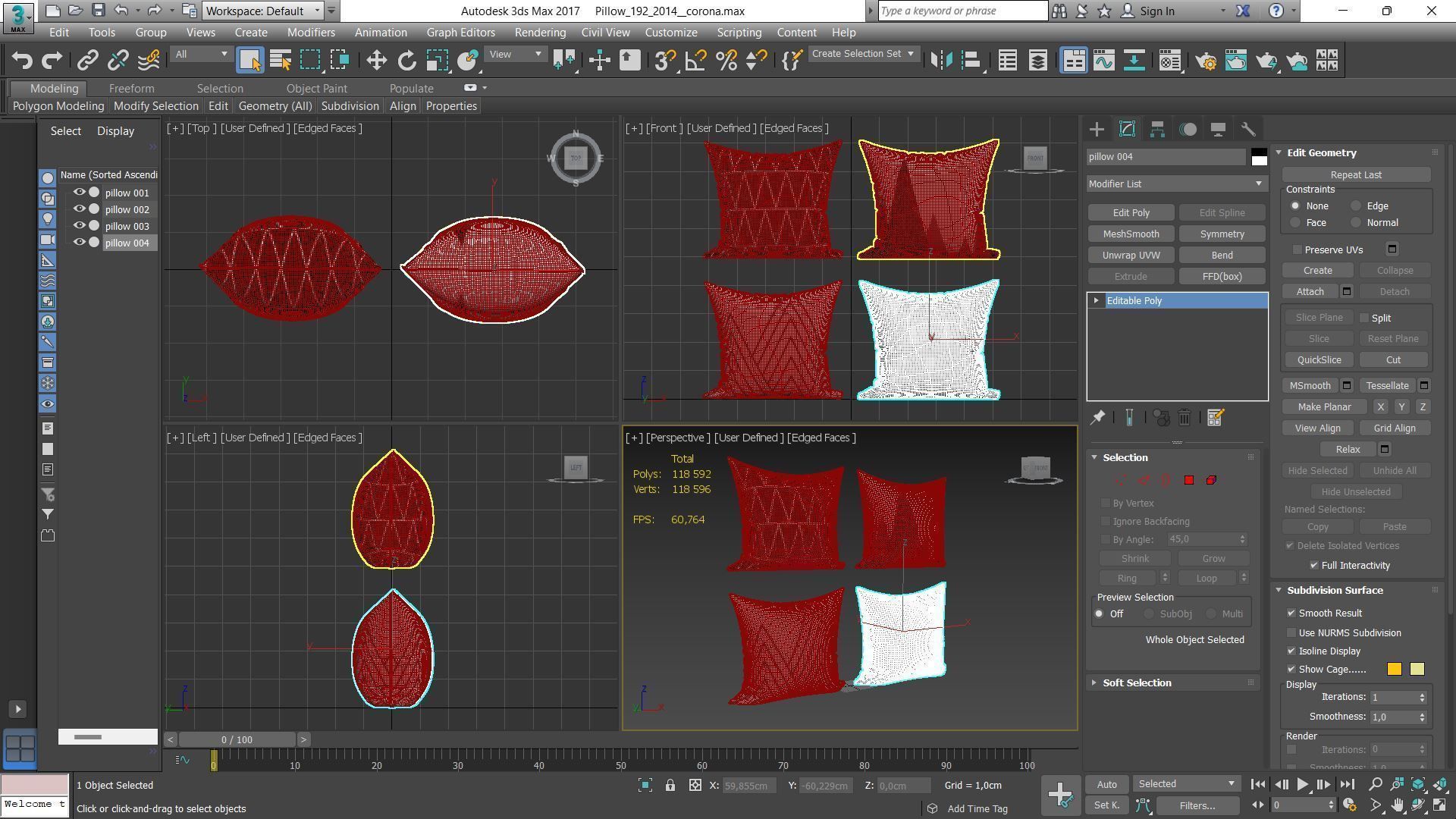This screenshot has height=819, width=1456.
Task: Open reference coordinate View dropdown
Action: coord(516,55)
